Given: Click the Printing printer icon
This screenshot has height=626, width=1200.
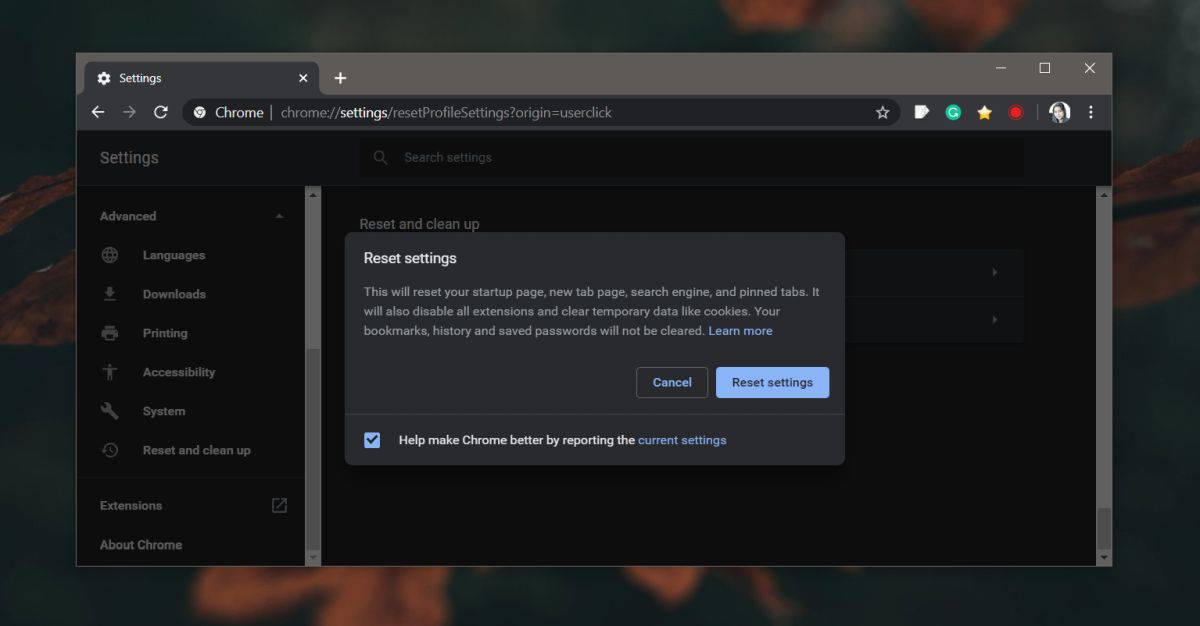Looking at the screenshot, I should [x=110, y=333].
